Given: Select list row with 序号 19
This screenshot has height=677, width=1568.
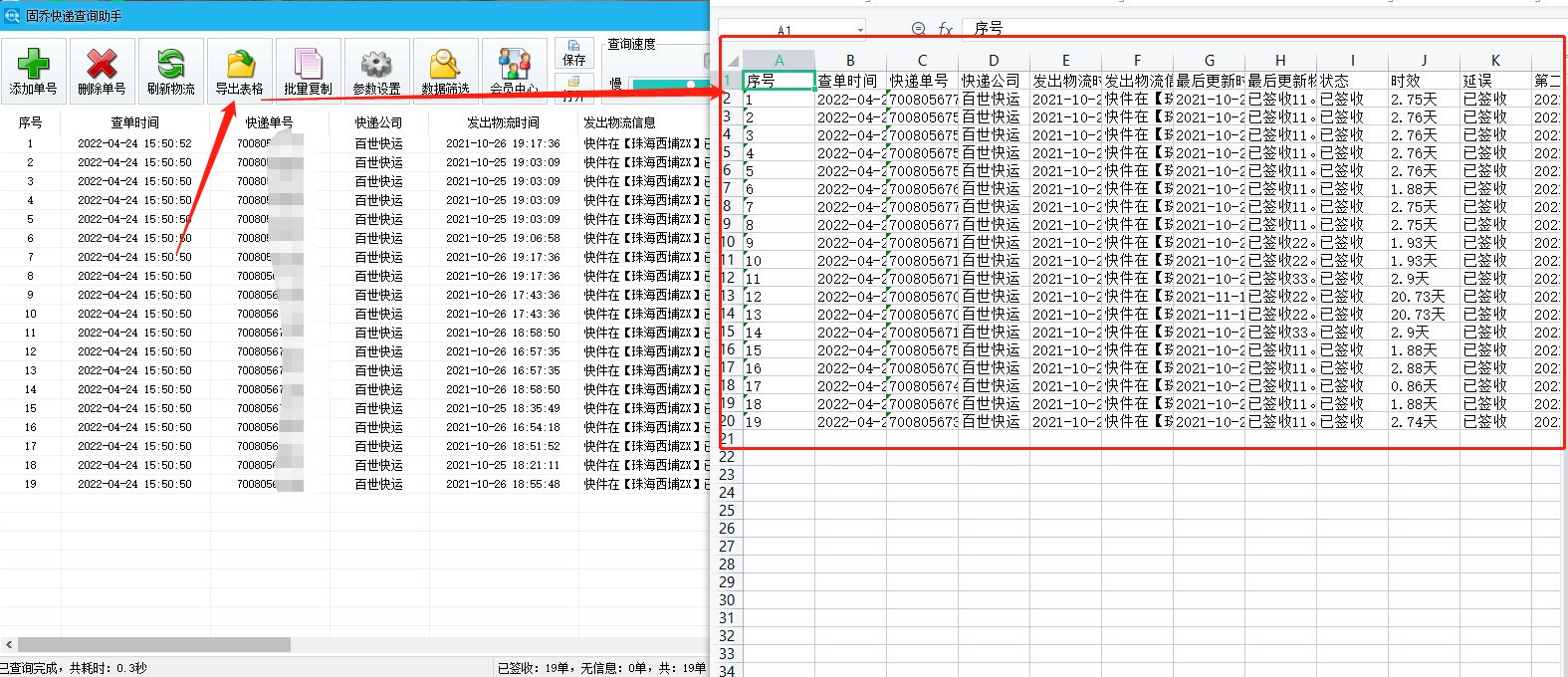Looking at the screenshot, I should (x=353, y=484).
